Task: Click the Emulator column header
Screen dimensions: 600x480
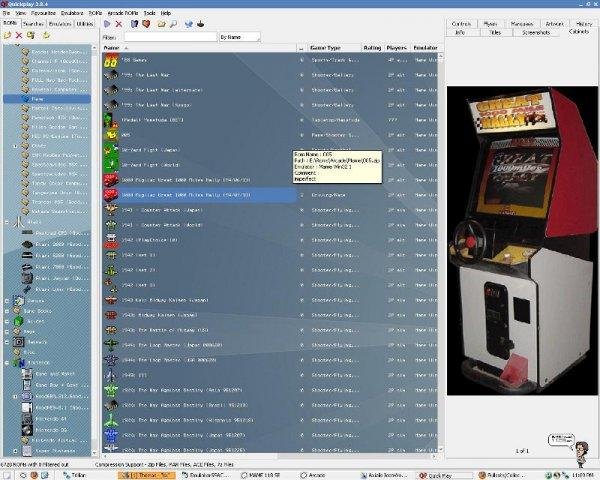Action: coord(425,48)
